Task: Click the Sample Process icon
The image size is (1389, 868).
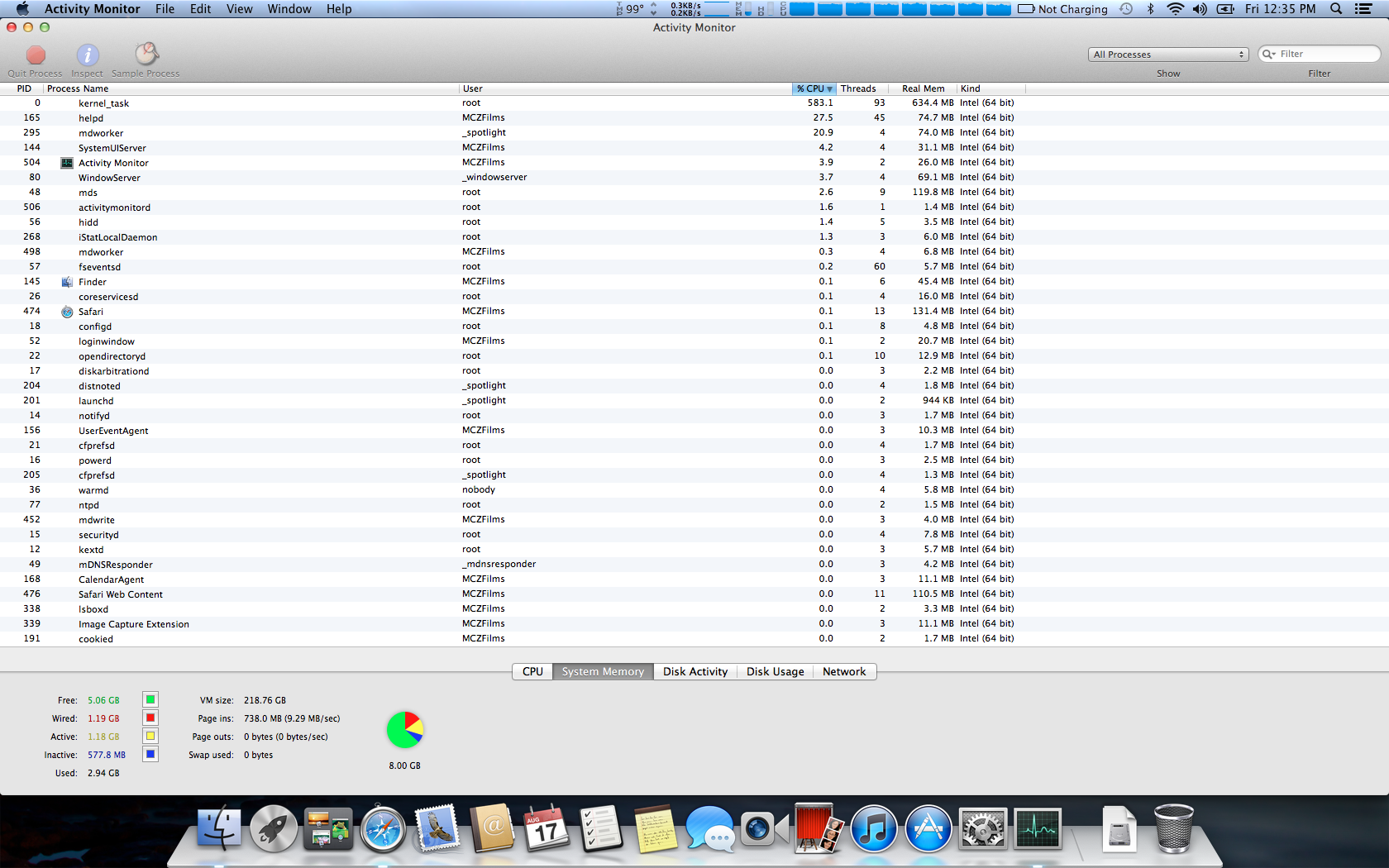Action: point(146,55)
